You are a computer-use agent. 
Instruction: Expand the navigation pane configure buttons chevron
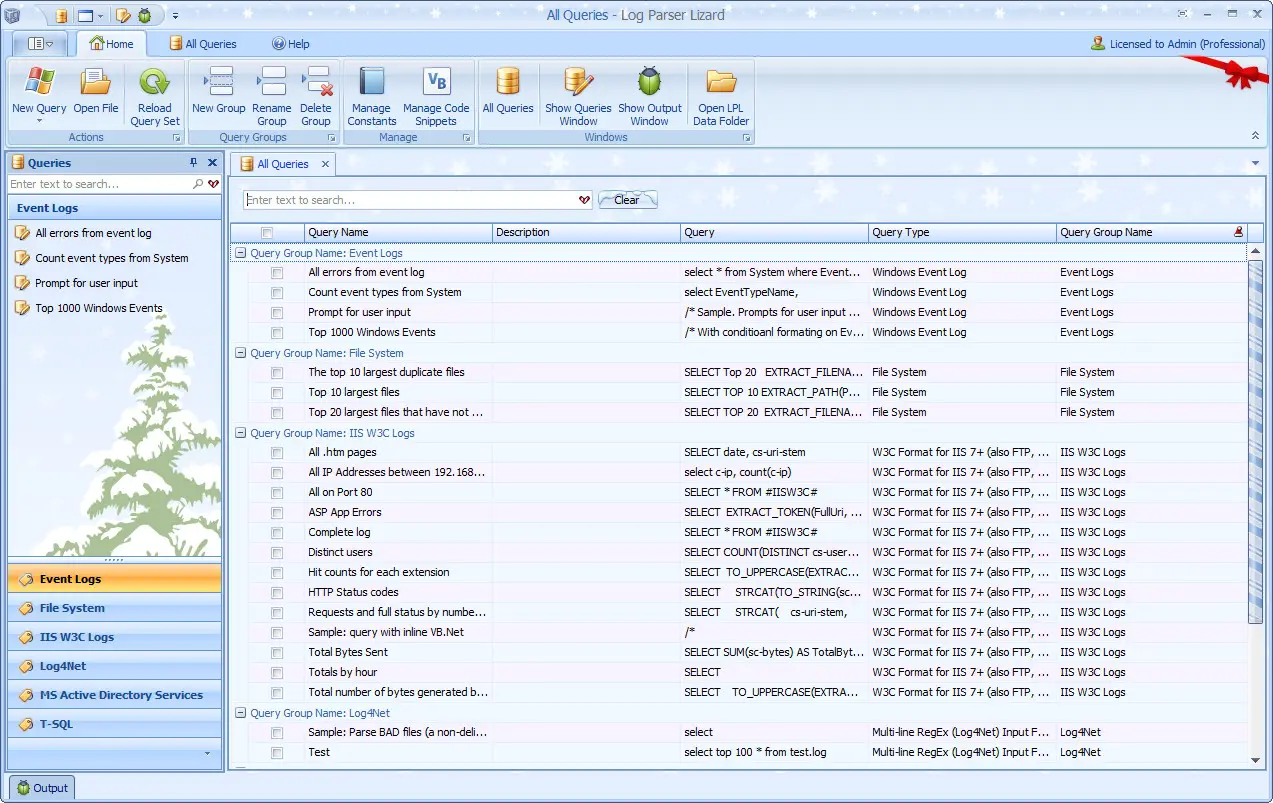pyautogui.click(x=207, y=753)
